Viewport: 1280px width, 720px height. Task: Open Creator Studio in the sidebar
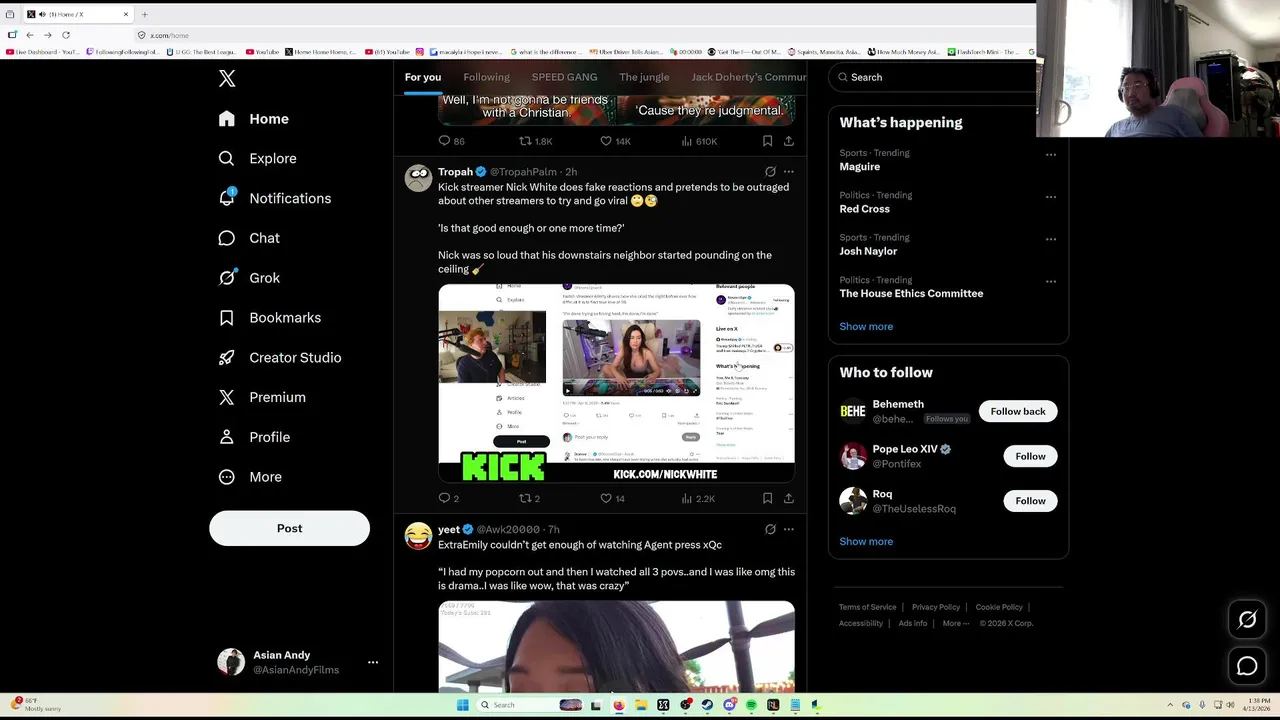281,357
